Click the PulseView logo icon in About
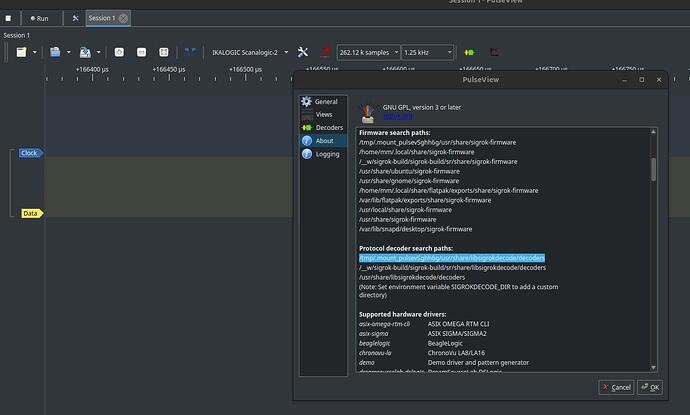 click(367, 113)
